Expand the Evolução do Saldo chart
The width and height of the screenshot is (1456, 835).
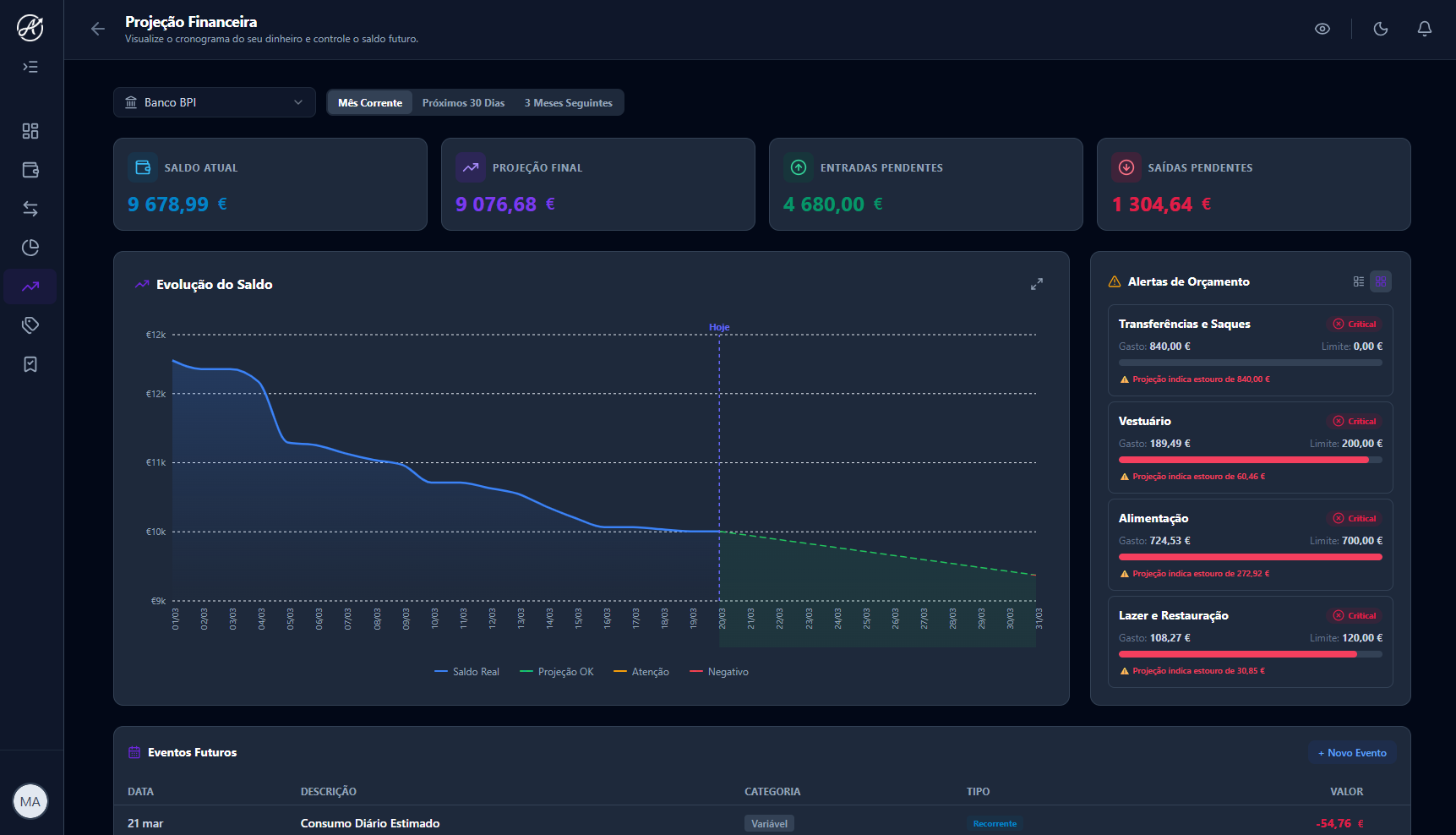pyautogui.click(x=1037, y=284)
